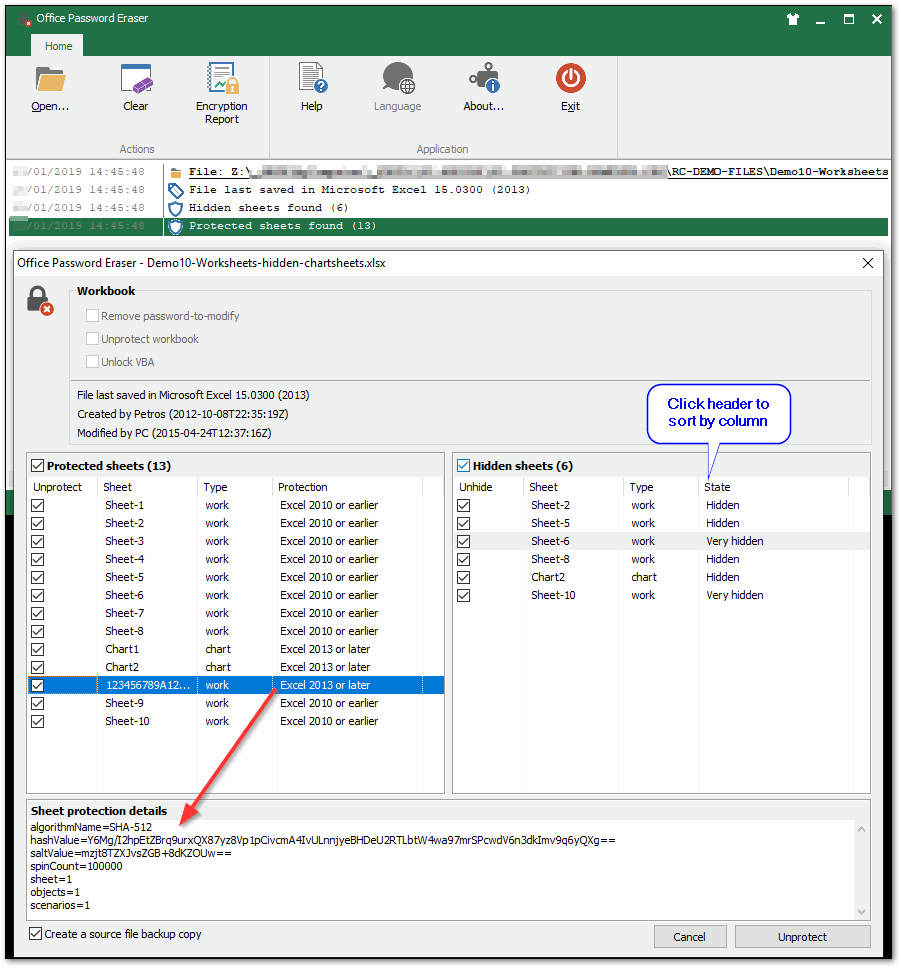
Task: Uncheck Unhide for hidden Sheet-5
Action: [x=464, y=524]
